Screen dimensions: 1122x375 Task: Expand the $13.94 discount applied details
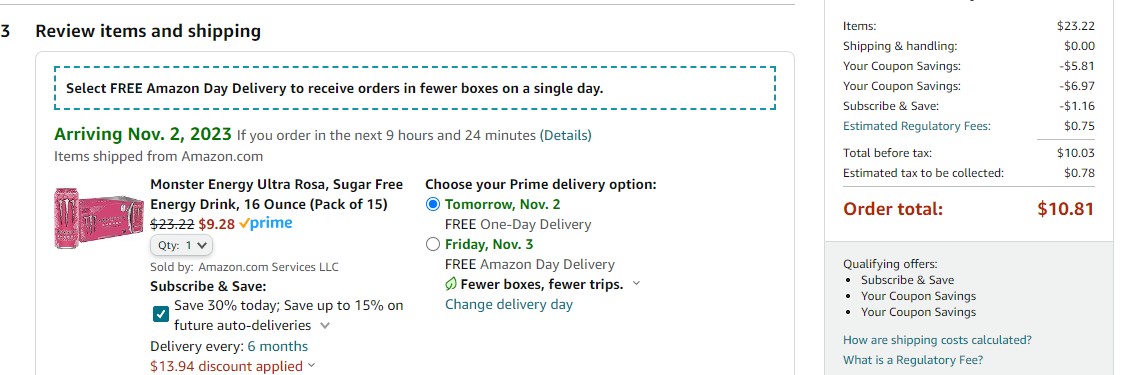click(x=233, y=366)
